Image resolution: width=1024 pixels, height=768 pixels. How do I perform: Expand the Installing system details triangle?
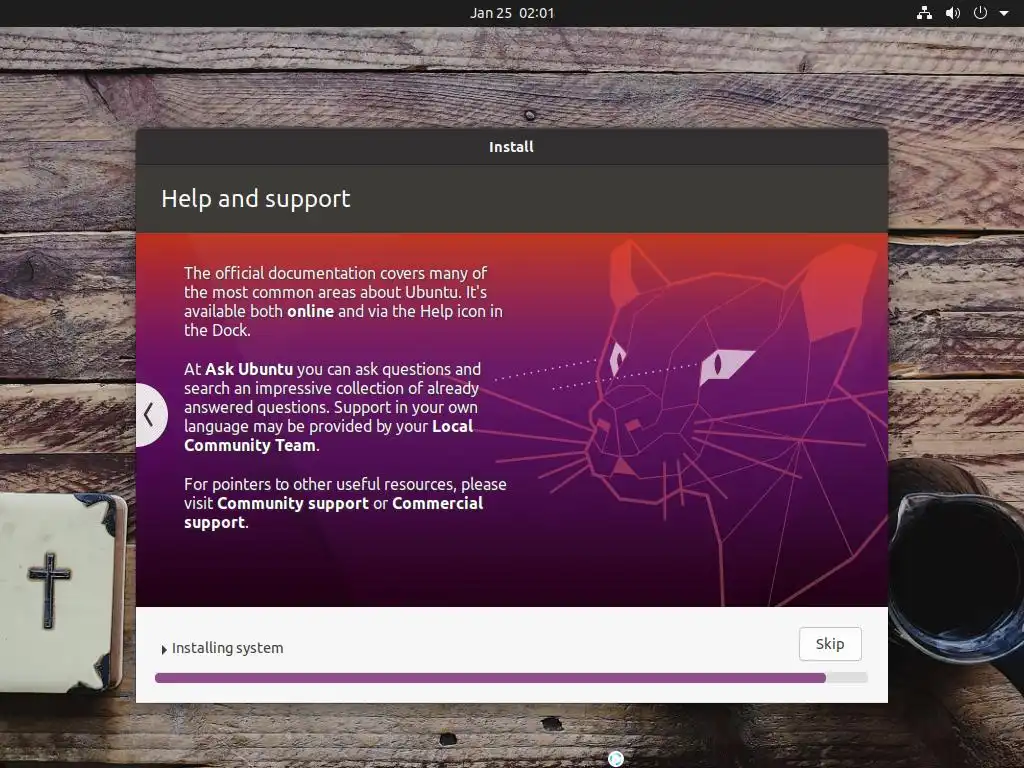164,649
